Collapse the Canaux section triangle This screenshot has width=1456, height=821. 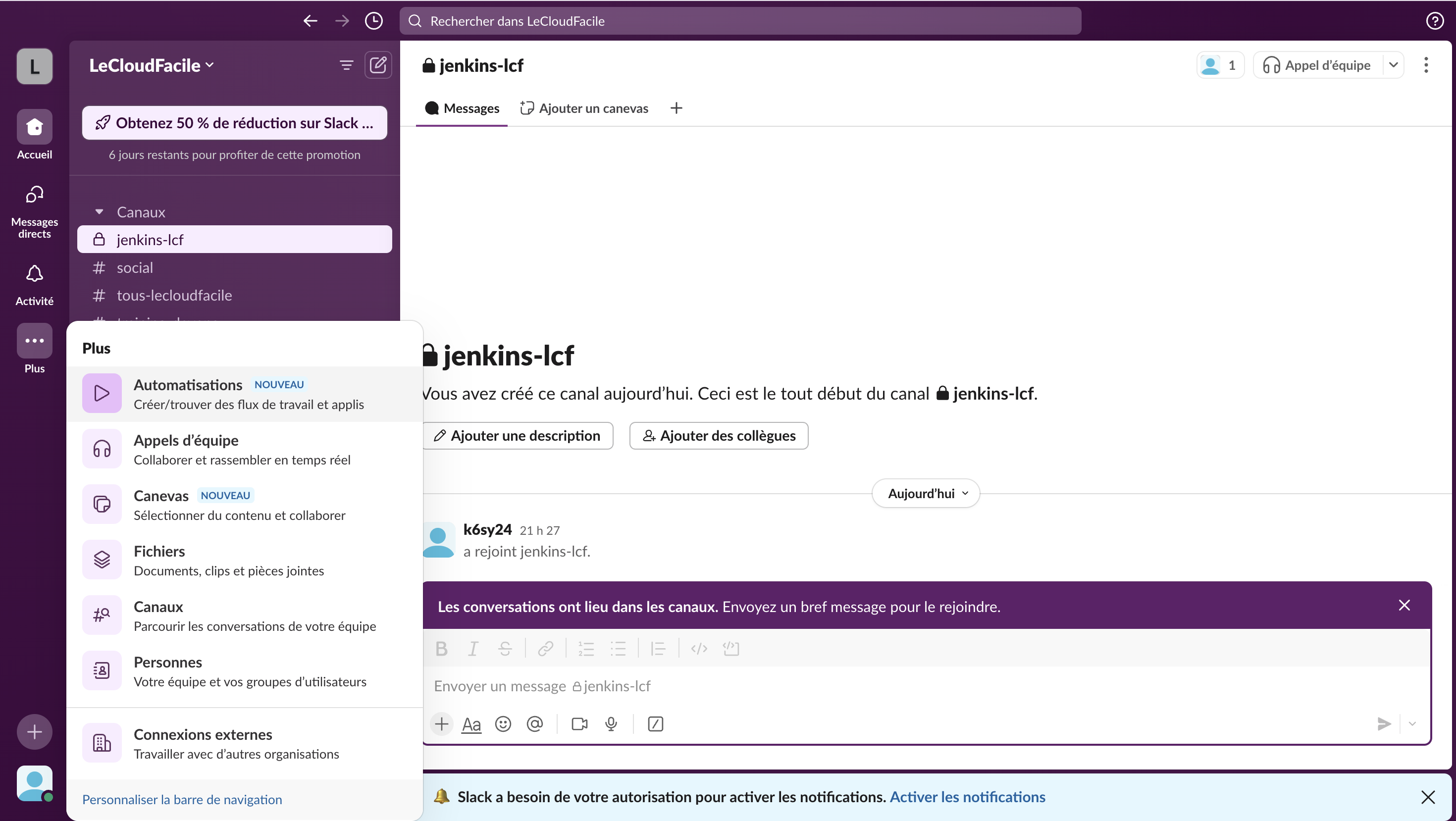99,212
